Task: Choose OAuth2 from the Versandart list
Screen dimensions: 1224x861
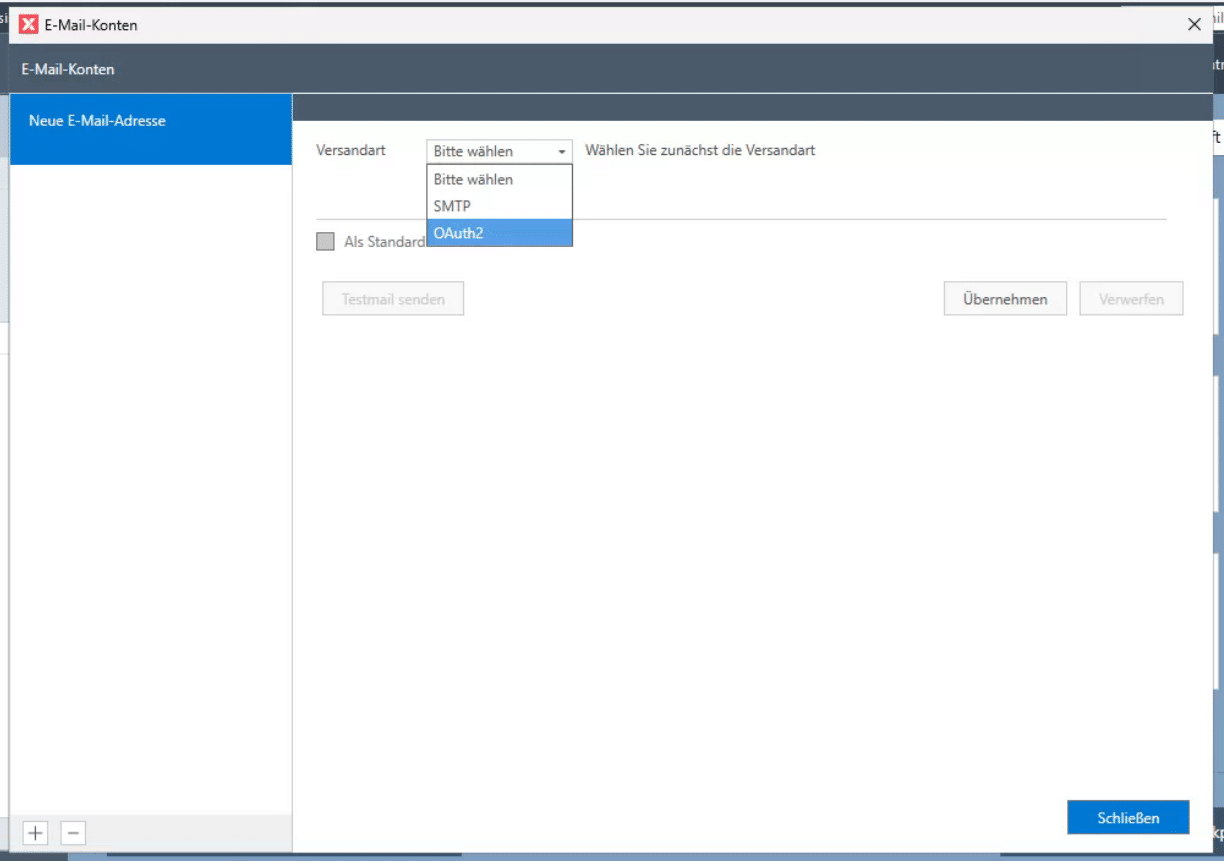Action: 499,232
